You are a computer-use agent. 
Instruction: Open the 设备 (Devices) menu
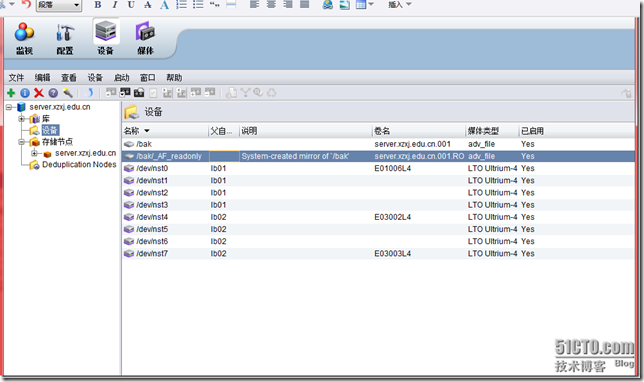coord(95,78)
